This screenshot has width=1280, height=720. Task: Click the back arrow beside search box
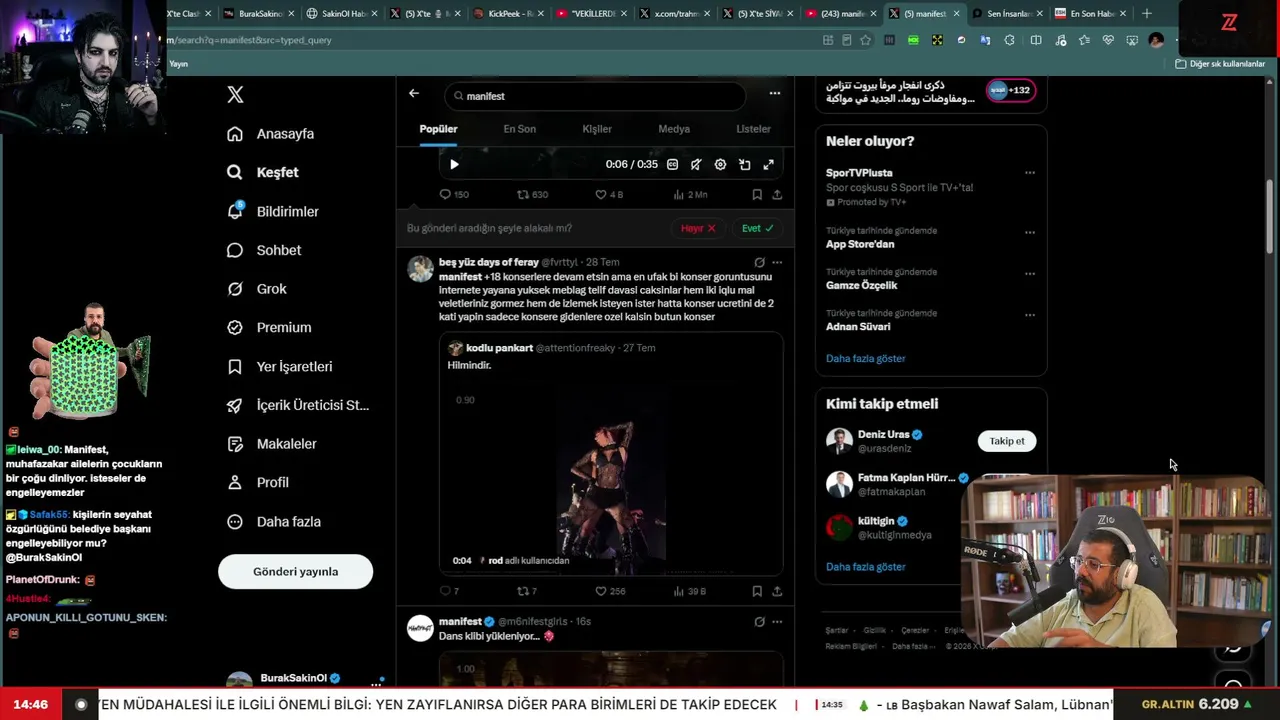pyautogui.click(x=414, y=94)
